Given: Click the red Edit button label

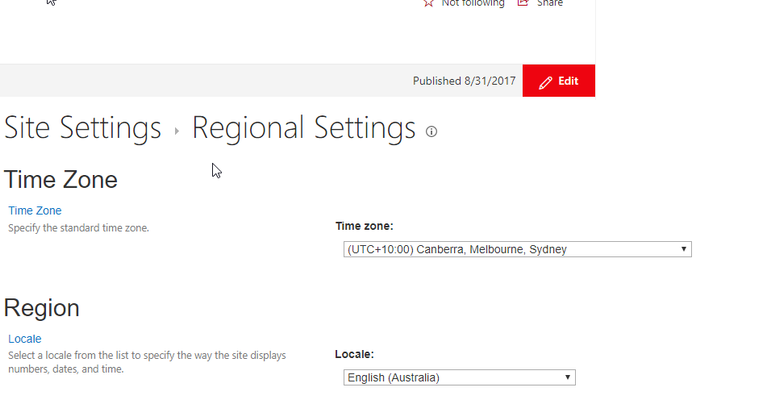Looking at the screenshot, I should click(x=568, y=81).
